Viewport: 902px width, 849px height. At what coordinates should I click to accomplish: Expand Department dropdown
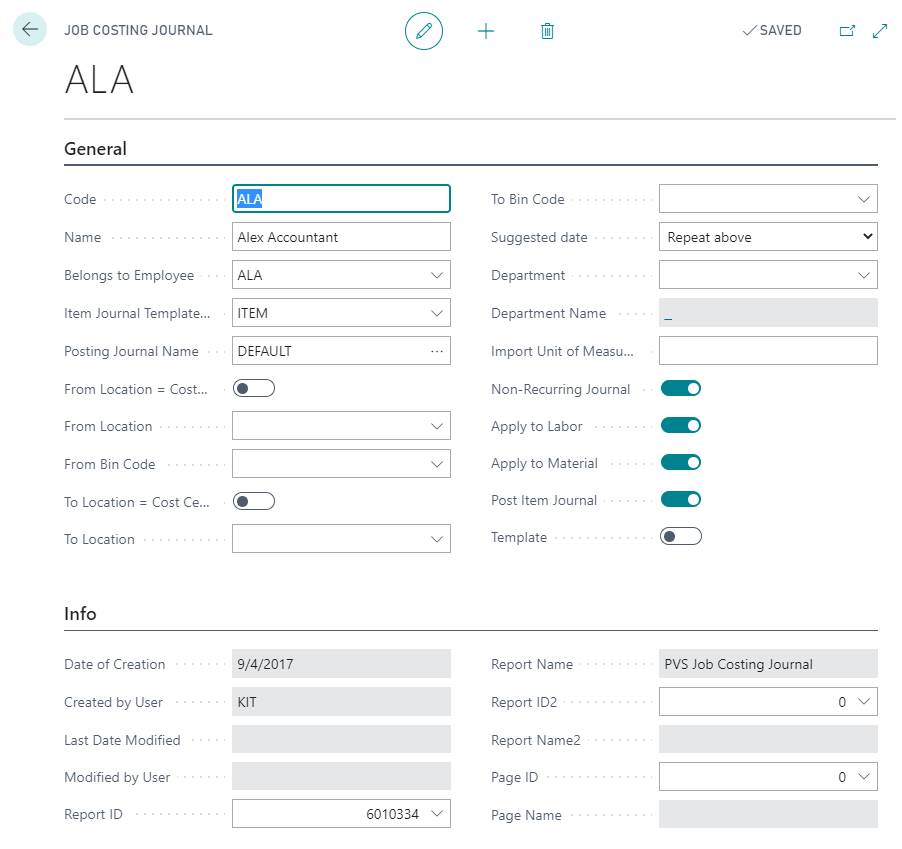[x=864, y=276]
